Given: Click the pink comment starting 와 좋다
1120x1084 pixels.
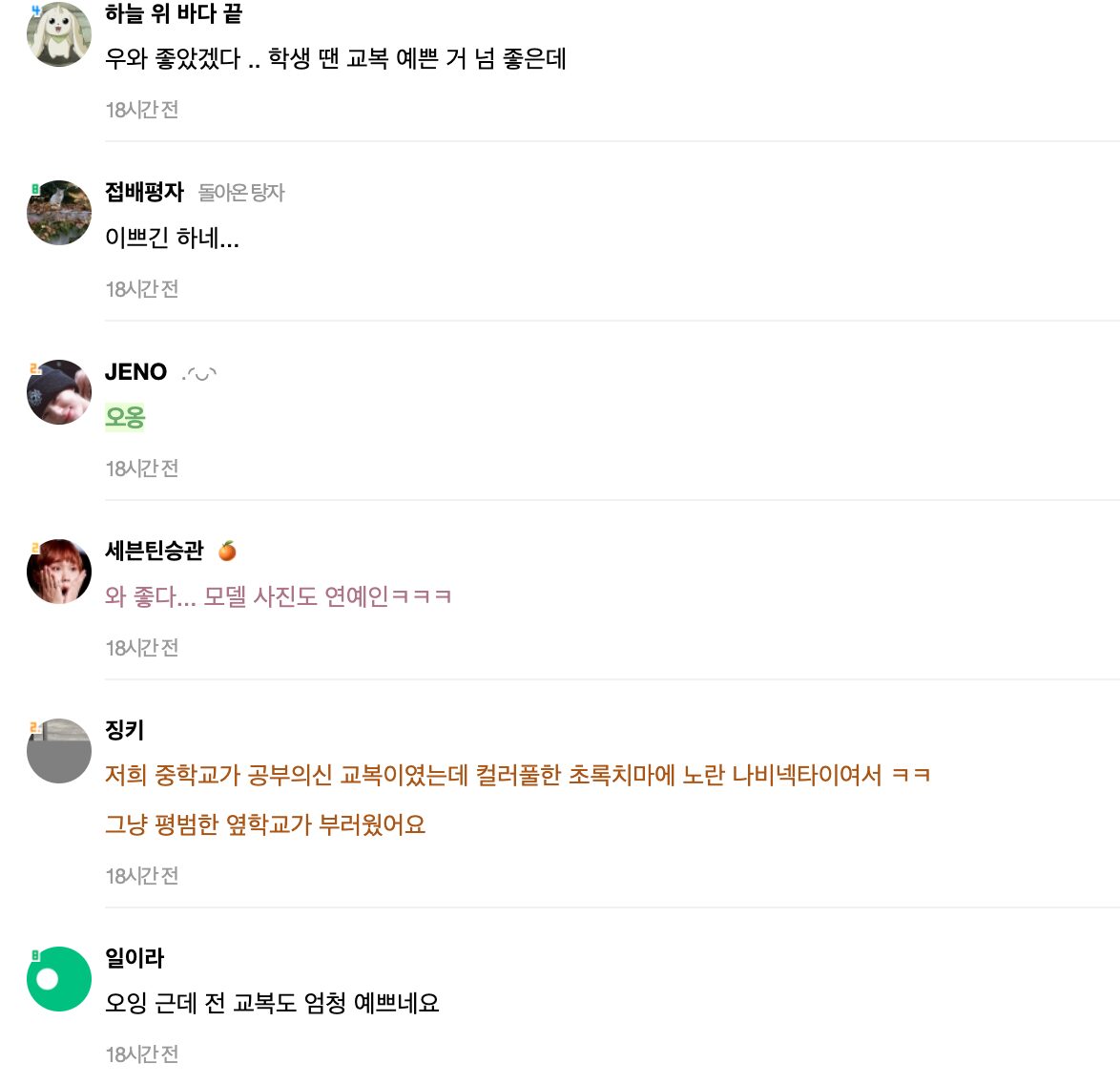Looking at the screenshot, I should click(x=278, y=596).
